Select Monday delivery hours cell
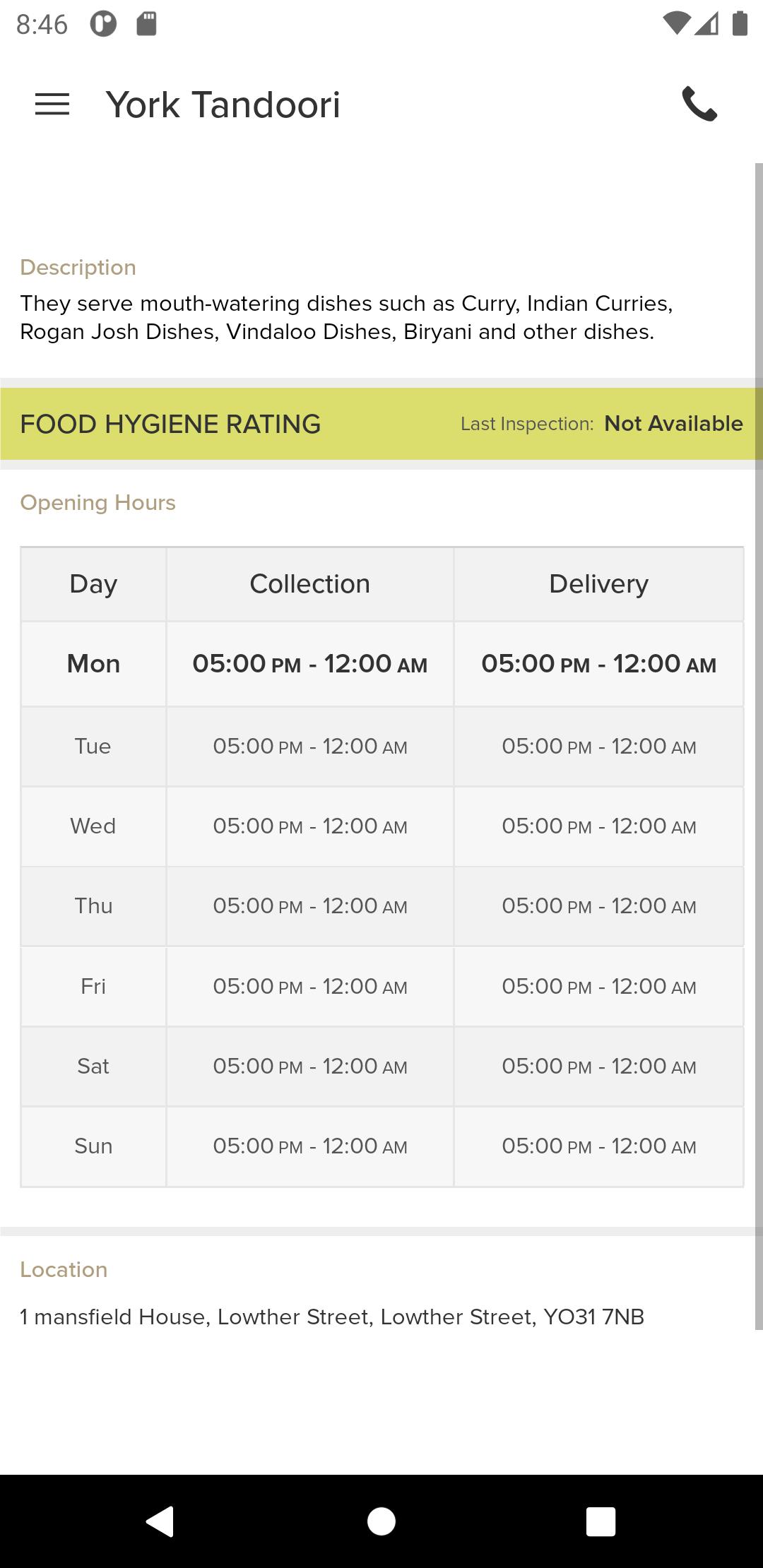This screenshot has width=763, height=1568. [x=598, y=664]
